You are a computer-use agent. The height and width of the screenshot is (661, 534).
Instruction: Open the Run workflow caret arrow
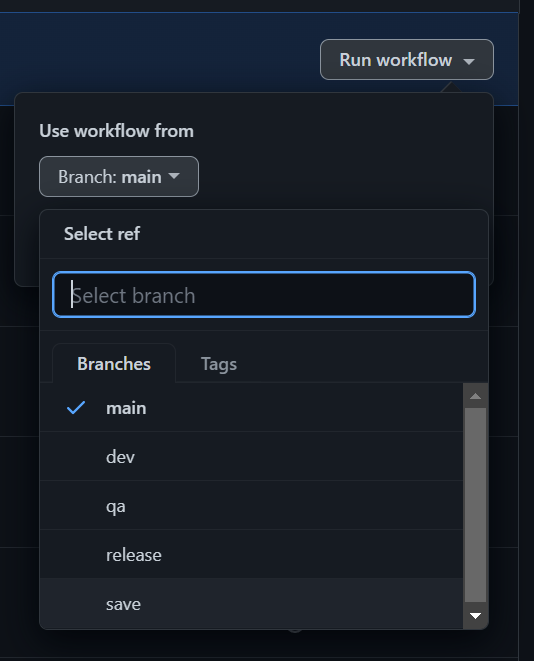point(469,62)
